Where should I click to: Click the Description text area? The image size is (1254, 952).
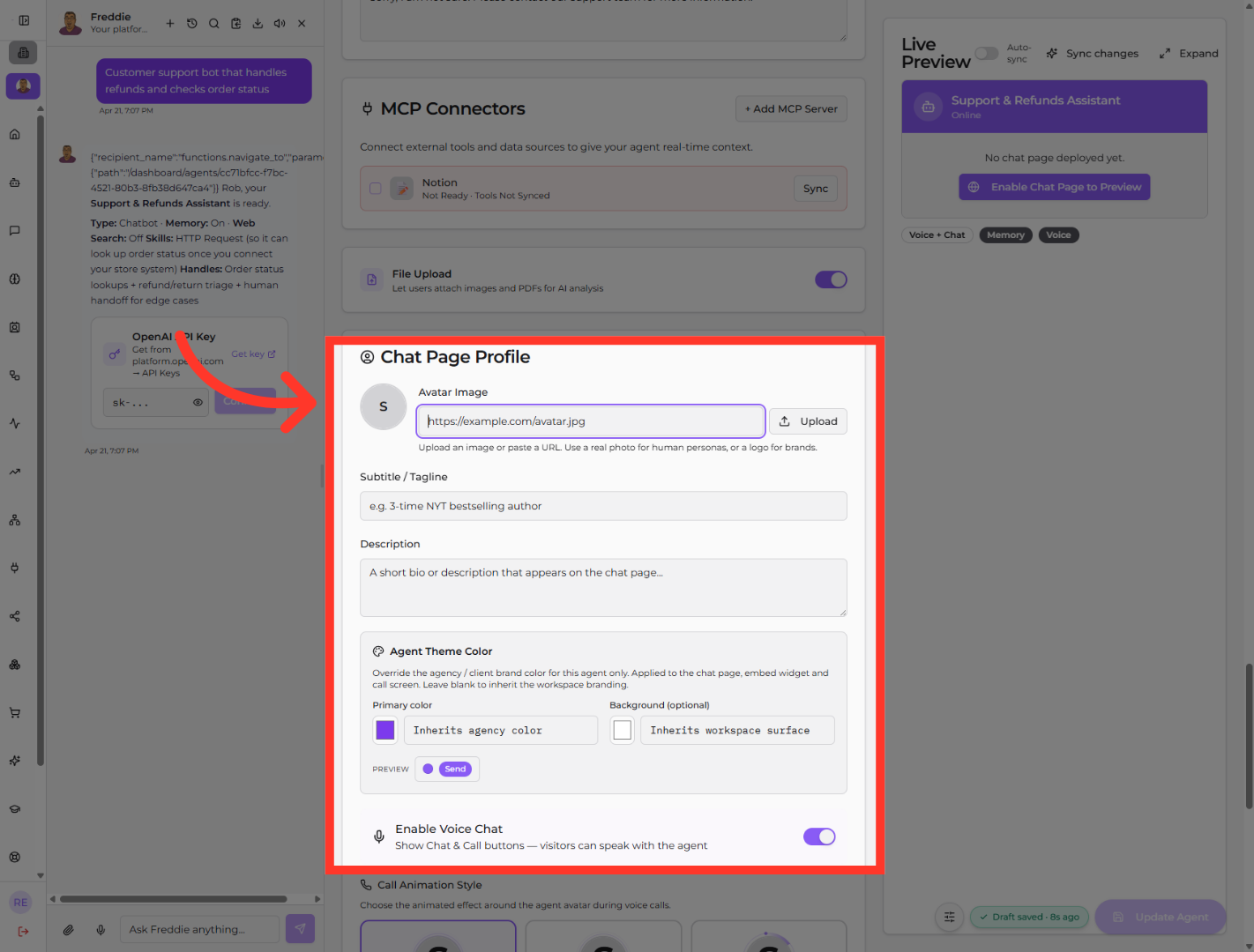[603, 588]
